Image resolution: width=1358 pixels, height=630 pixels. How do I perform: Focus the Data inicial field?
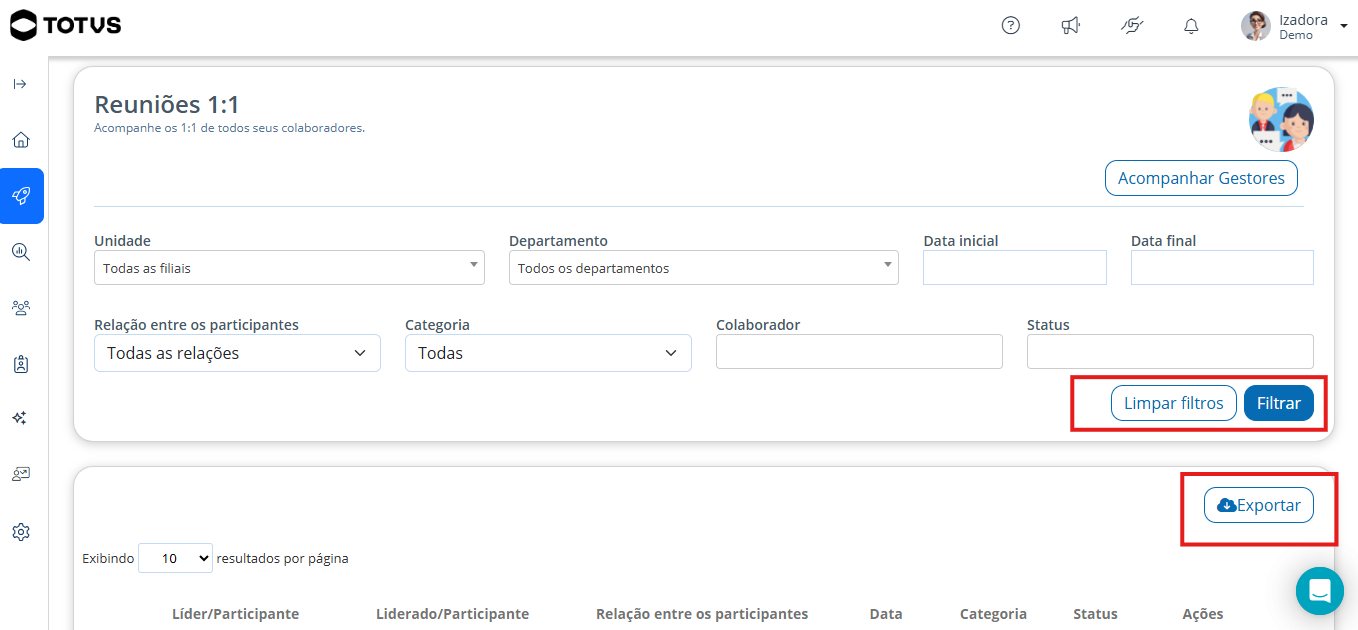click(x=1015, y=268)
